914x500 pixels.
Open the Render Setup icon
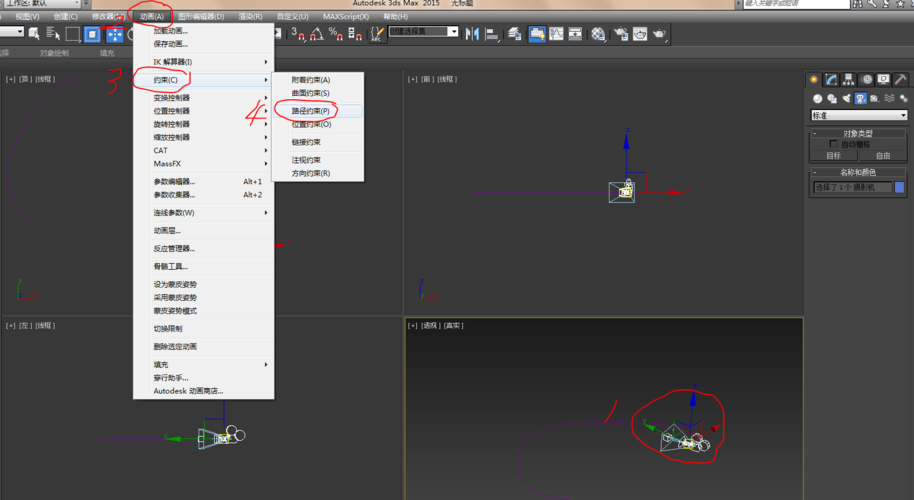point(621,34)
